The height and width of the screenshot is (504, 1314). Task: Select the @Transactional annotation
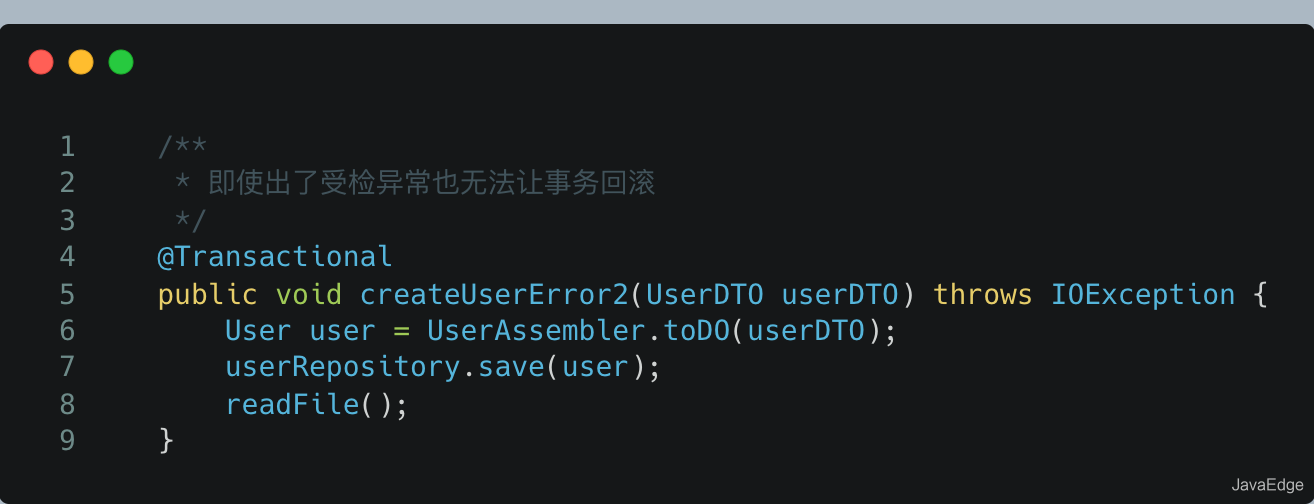pyautogui.click(x=275, y=257)
